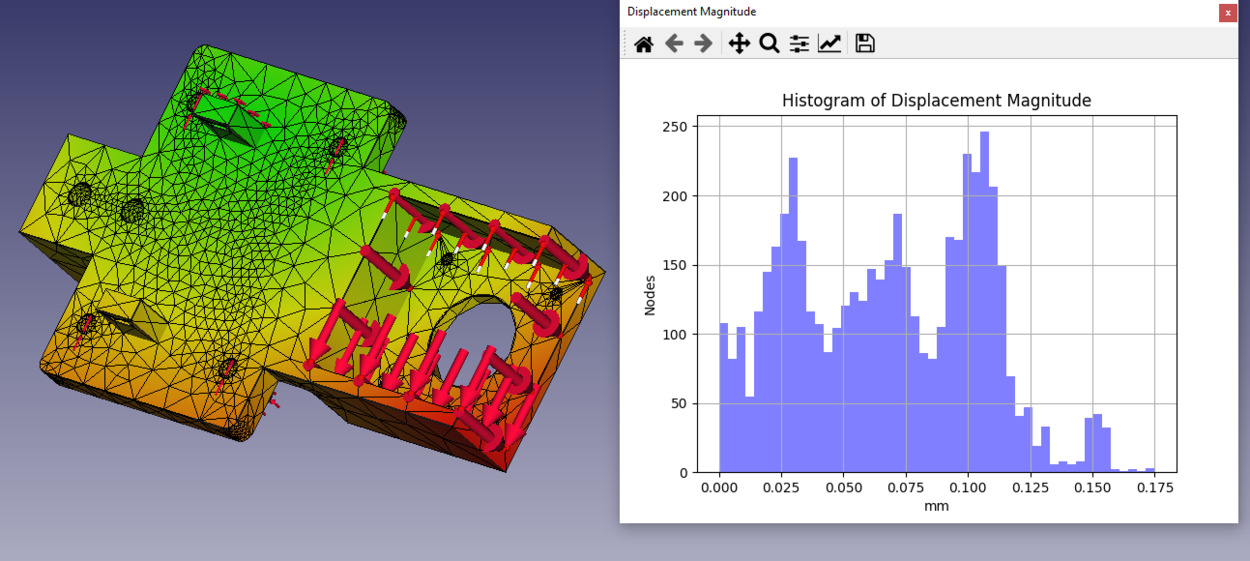Image resolution: width=1250 pixels, height=561 pixels.
Task: Select the Zoom magnifier tool
Action: pyautogui.click(x=769, y=44)
